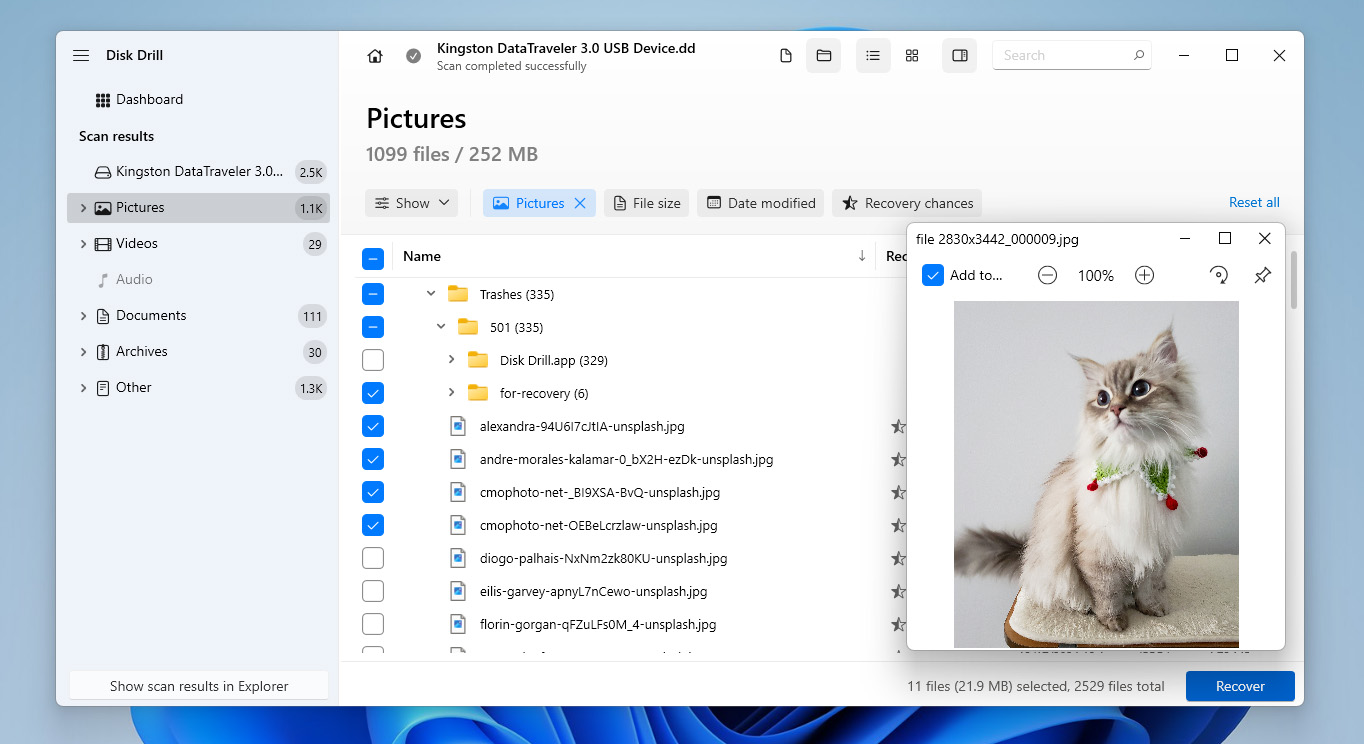Screen dimensions: 1364x744
Task: Expand Pictures category in sidebar
Action: (83, 208)
